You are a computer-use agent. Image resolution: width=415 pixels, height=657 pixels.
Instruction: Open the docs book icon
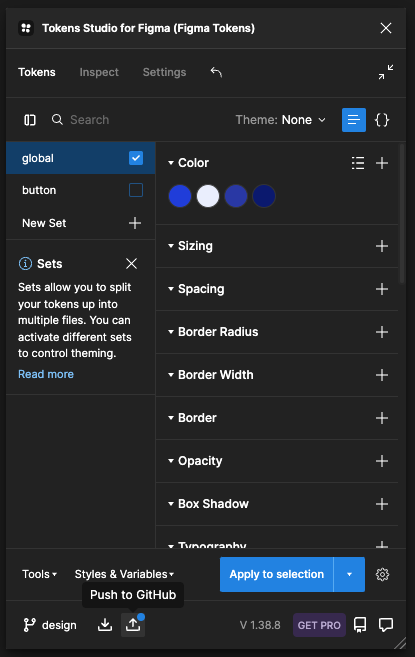(360, 625)
